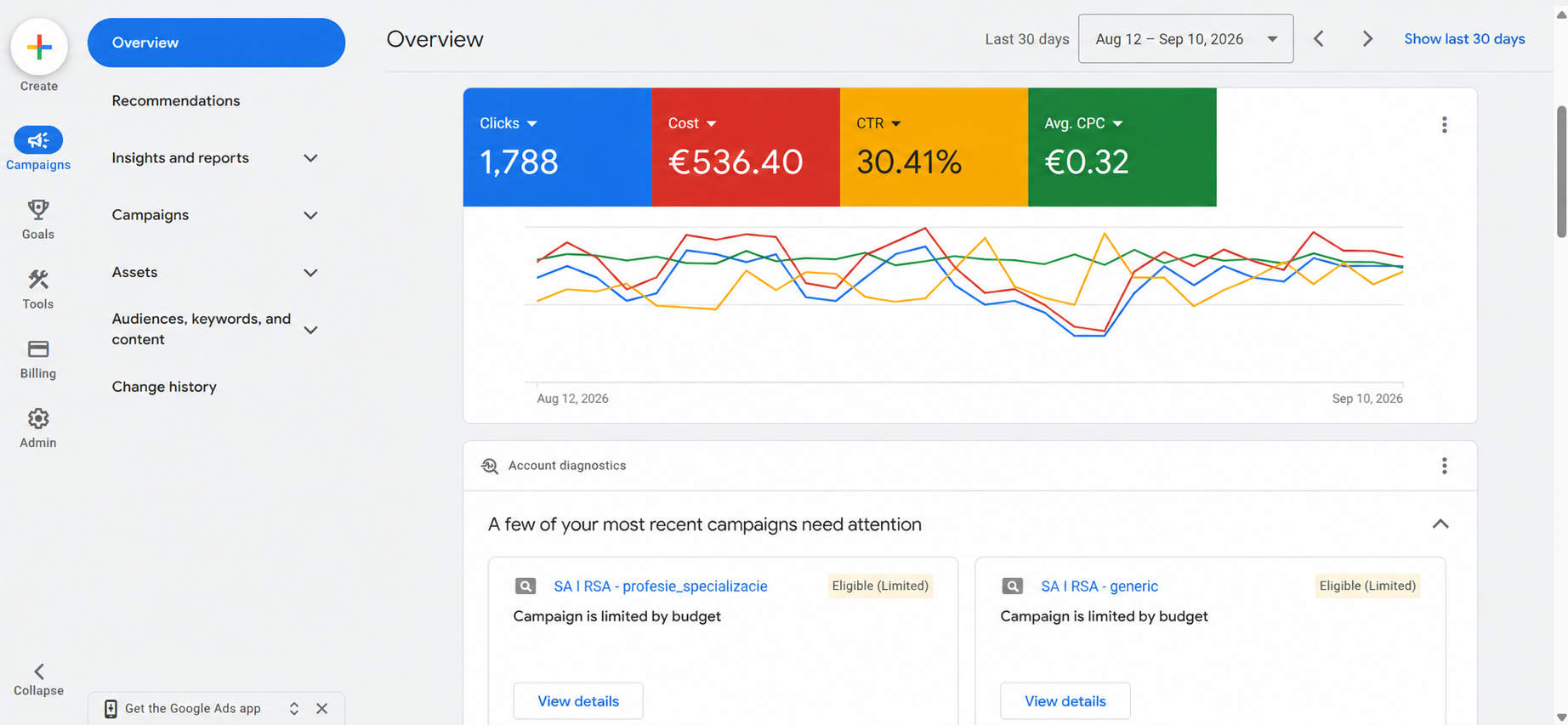Viewport: 1568px width, 725px height.
Task: Select the green Avg. CPC scorecard
Action: (x=1122, y=147)
